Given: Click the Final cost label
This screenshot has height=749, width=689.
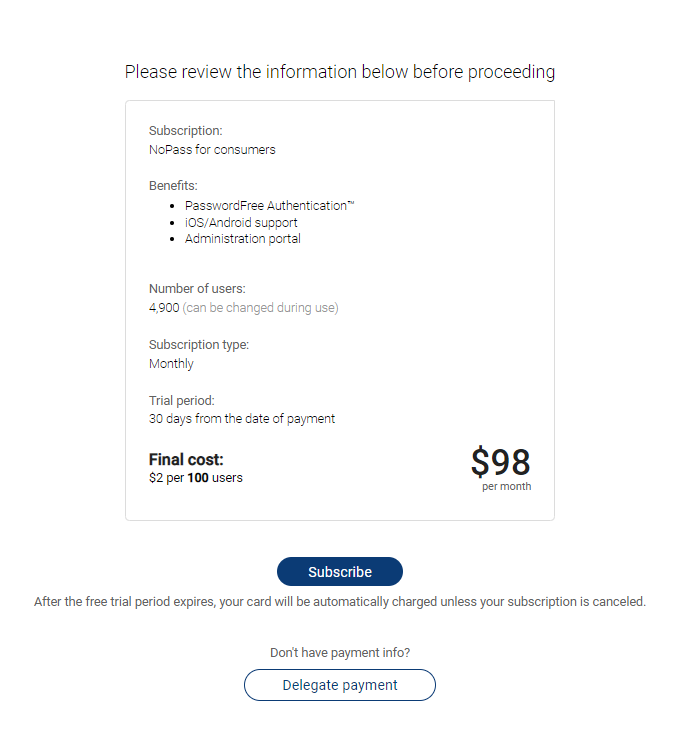Looking at the screenshot, I should pos(186,460).
